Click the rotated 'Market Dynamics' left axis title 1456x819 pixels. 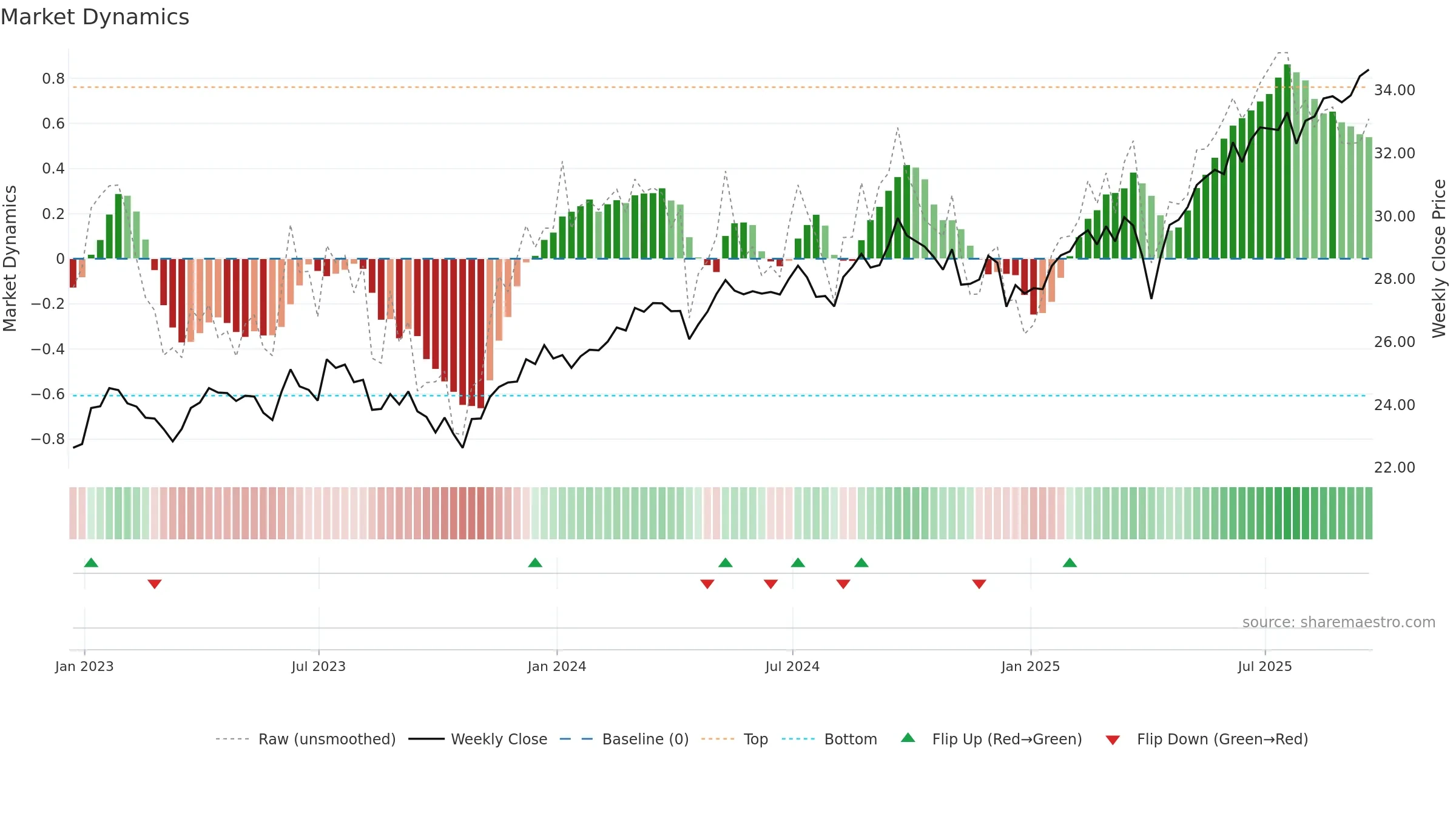10,258
